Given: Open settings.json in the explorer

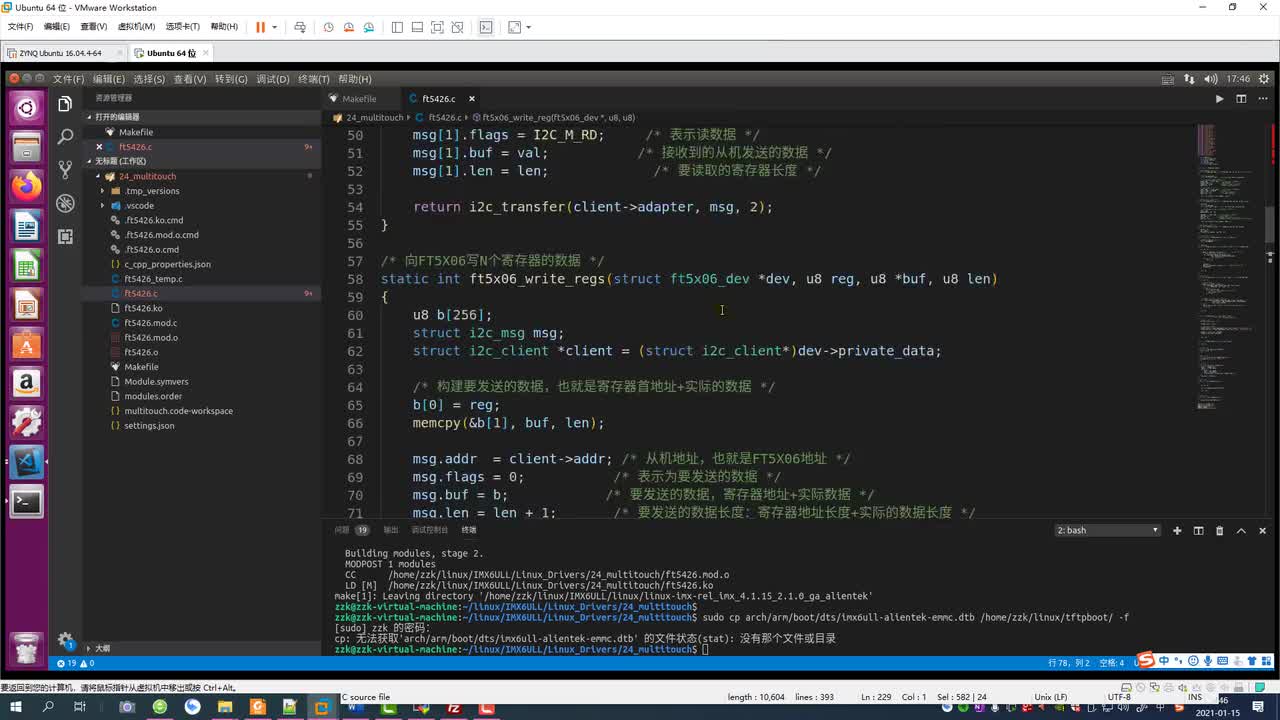Looking at the screenshot, I should (x=149, y=425).
